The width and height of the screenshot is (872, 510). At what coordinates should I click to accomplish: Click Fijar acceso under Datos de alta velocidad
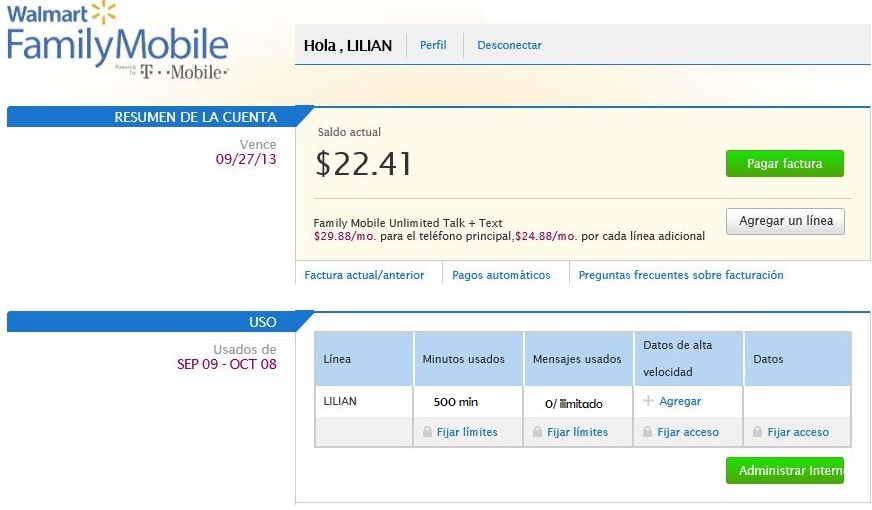tap(688, 432)
